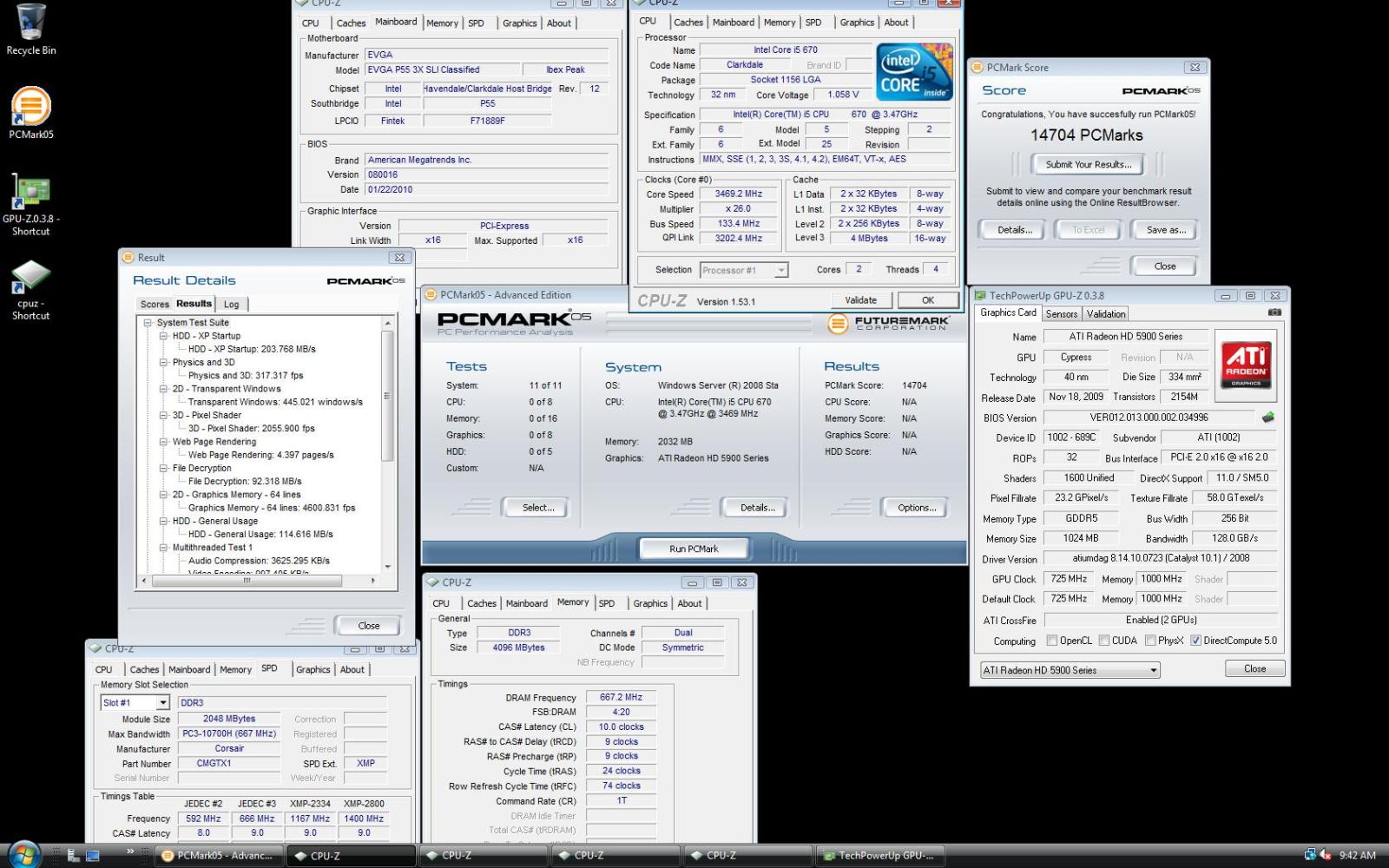This screenshot has width=1389, height=868.
Task: Click the GPU-Z screenshot camera icon
Action: point(1274,312)
